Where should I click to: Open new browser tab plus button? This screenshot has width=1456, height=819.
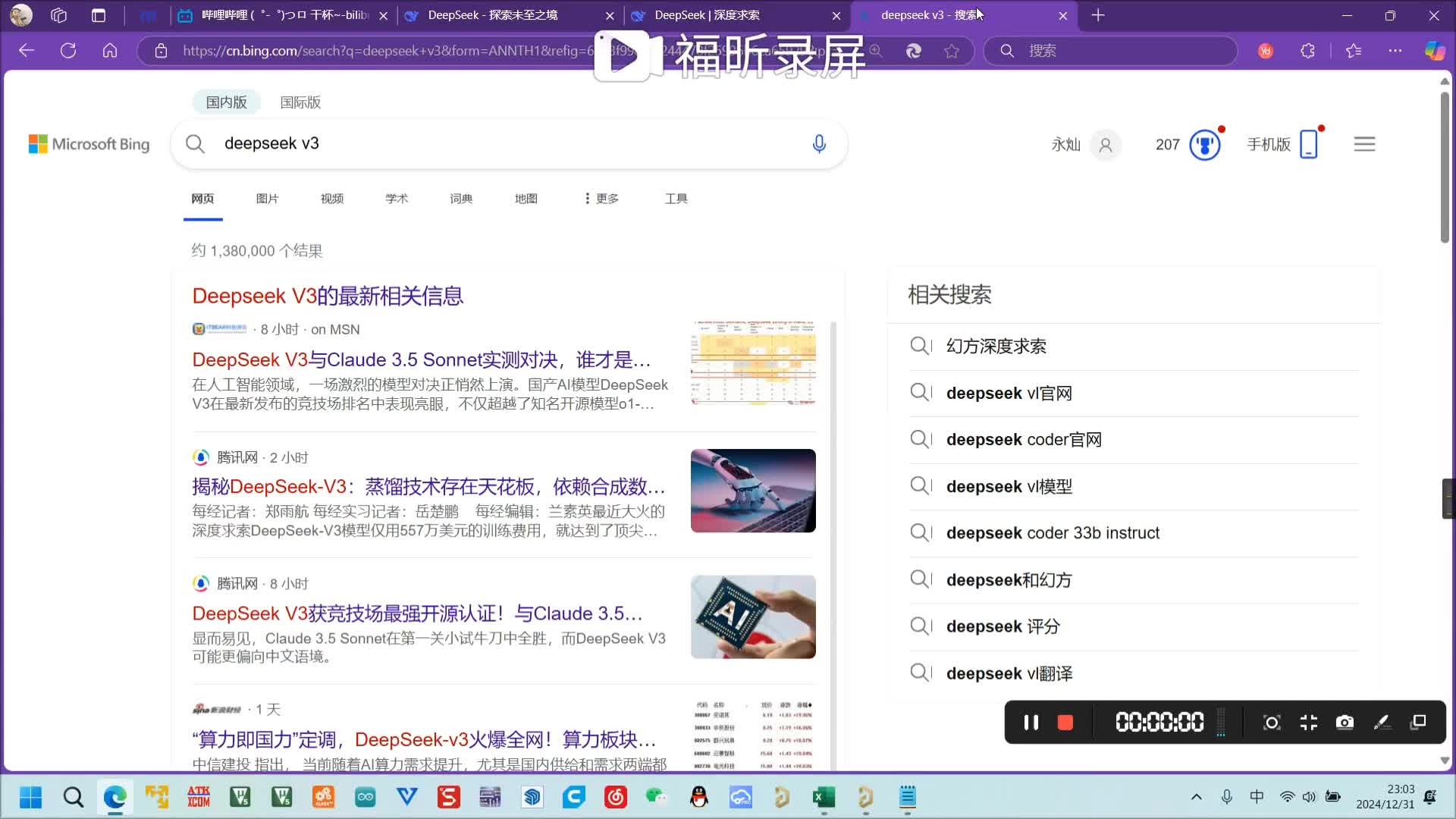pos(1098,15)
